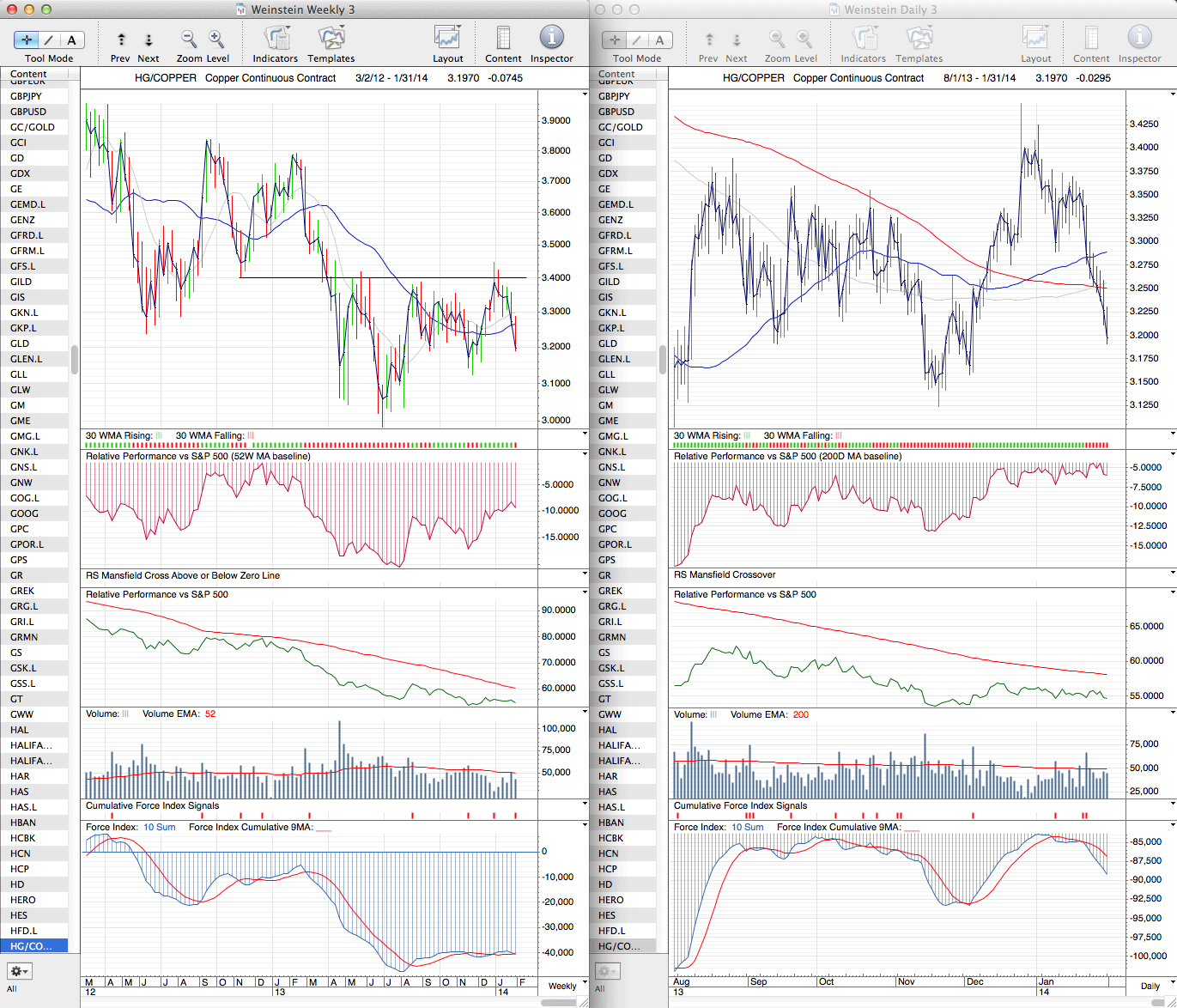Viewport: 1177px width, 1008px height.
Task: Zoom out using the minus magnifier in Weekly window
Action: 189,39
